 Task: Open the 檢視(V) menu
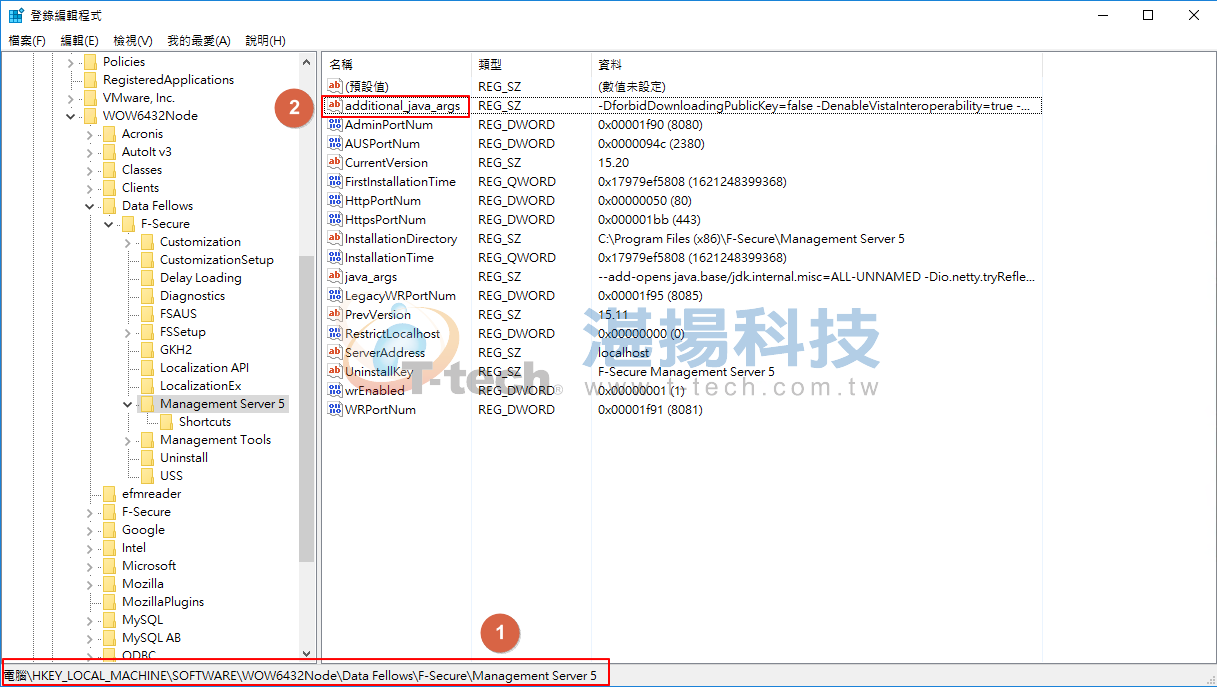[133, 41]
